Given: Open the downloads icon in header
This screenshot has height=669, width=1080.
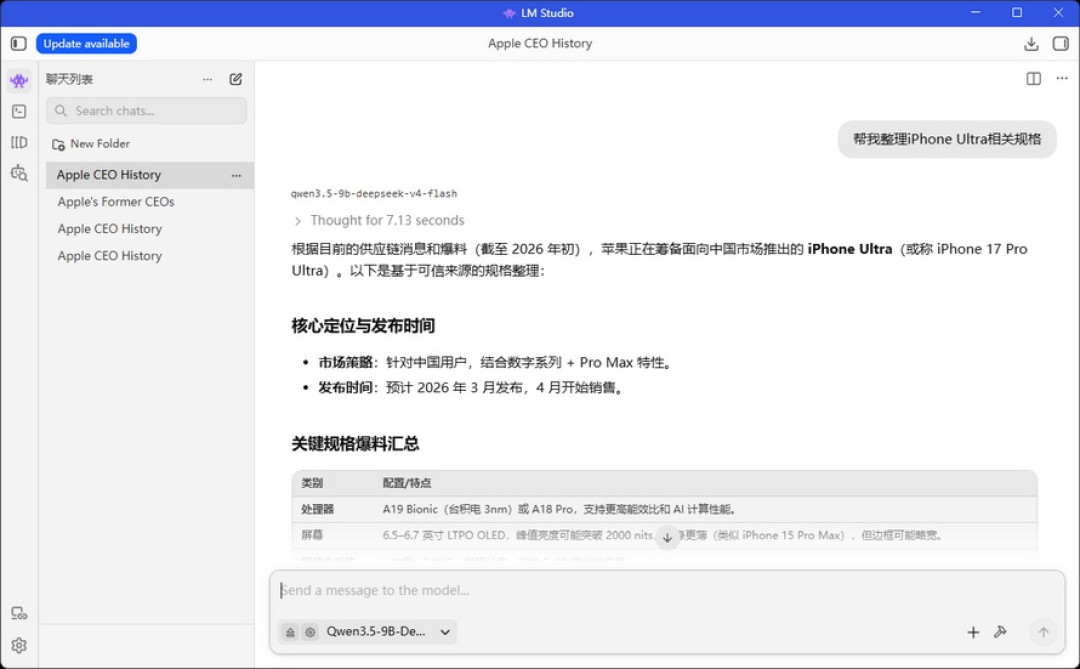Looking at the screenshot, I should [1031, 43].
